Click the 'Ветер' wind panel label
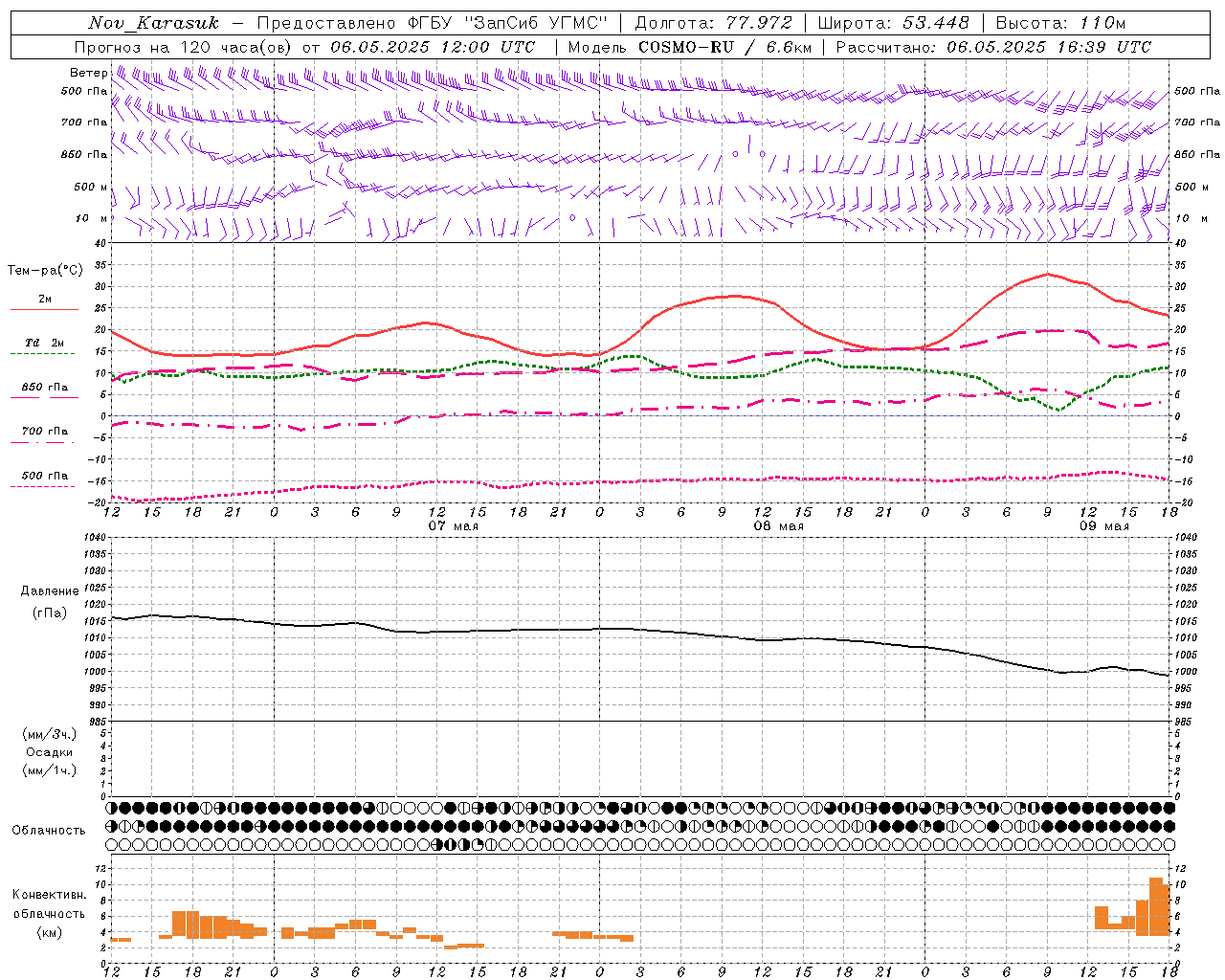The height and width of the screenshot is (980, 1225). [x=88, y=73]
